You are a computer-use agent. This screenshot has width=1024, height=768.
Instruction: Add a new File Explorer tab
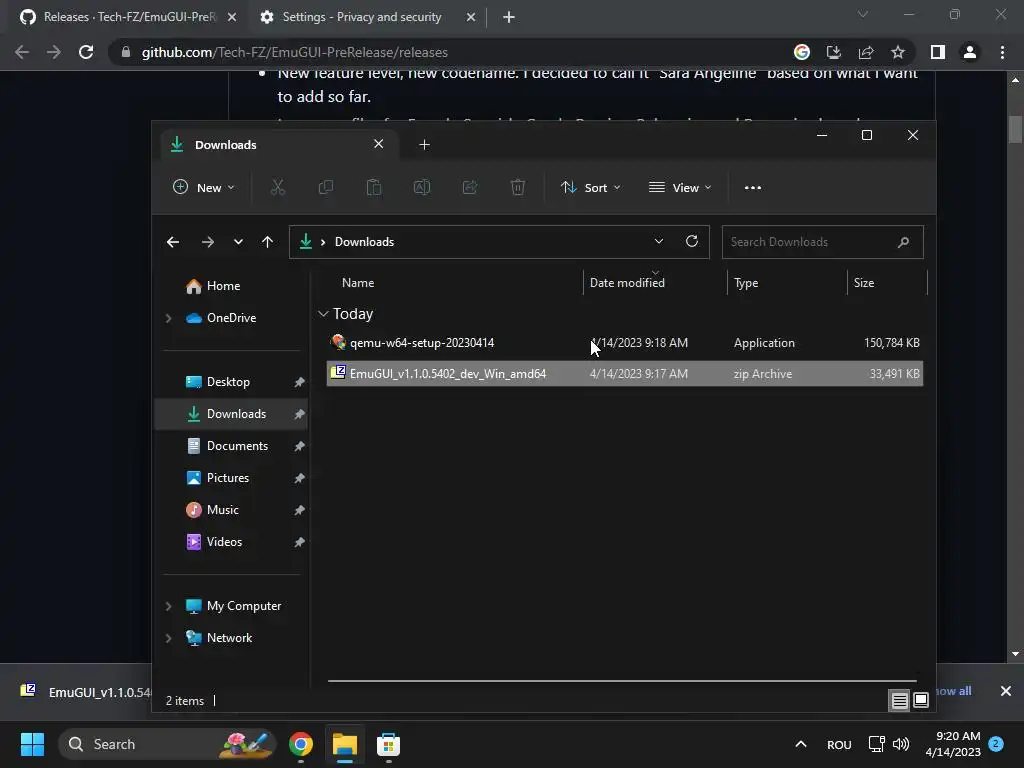(424, 144)
